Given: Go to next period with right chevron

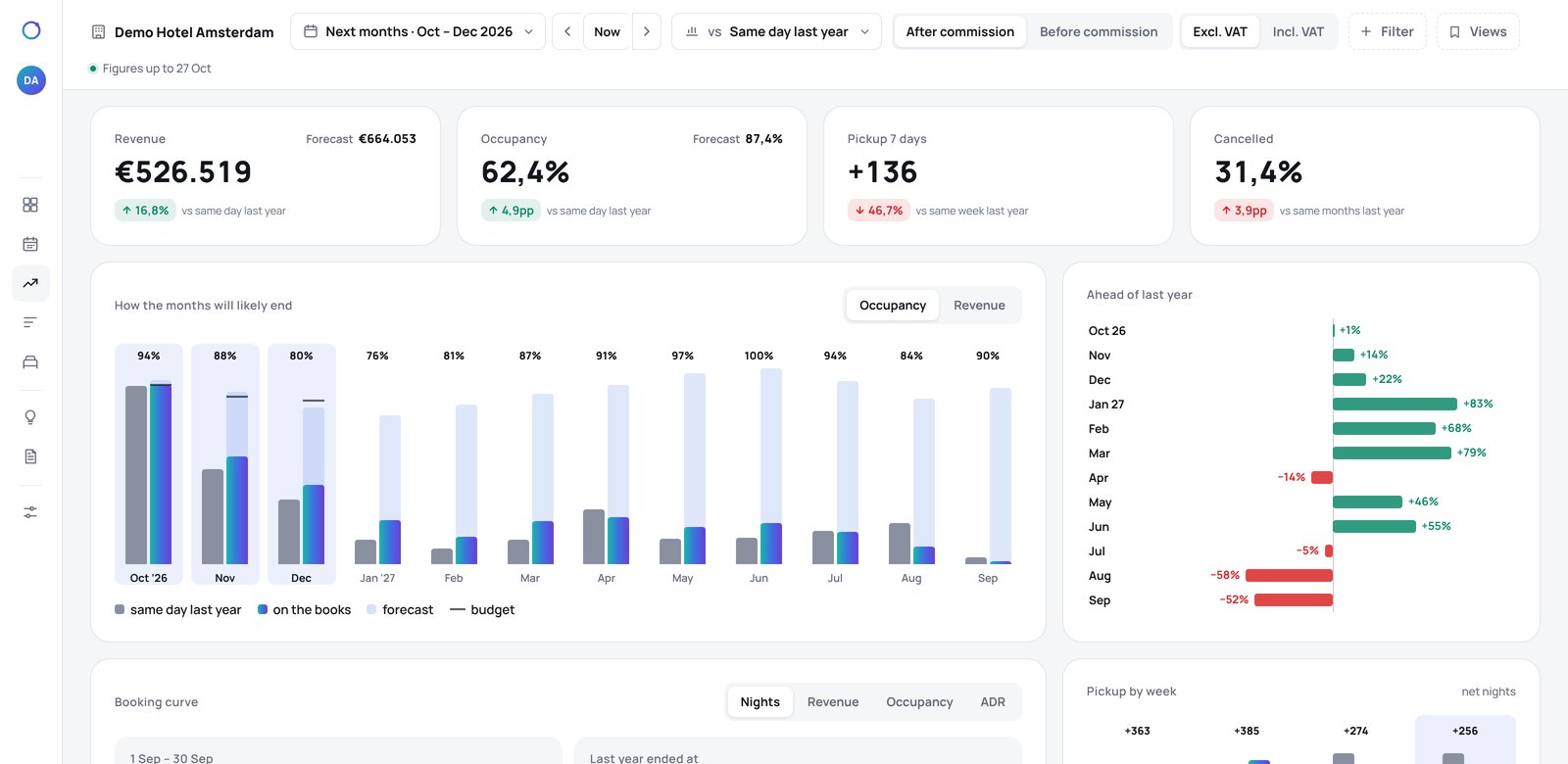Looking at the screenshot, I should (x=647, y=31).
